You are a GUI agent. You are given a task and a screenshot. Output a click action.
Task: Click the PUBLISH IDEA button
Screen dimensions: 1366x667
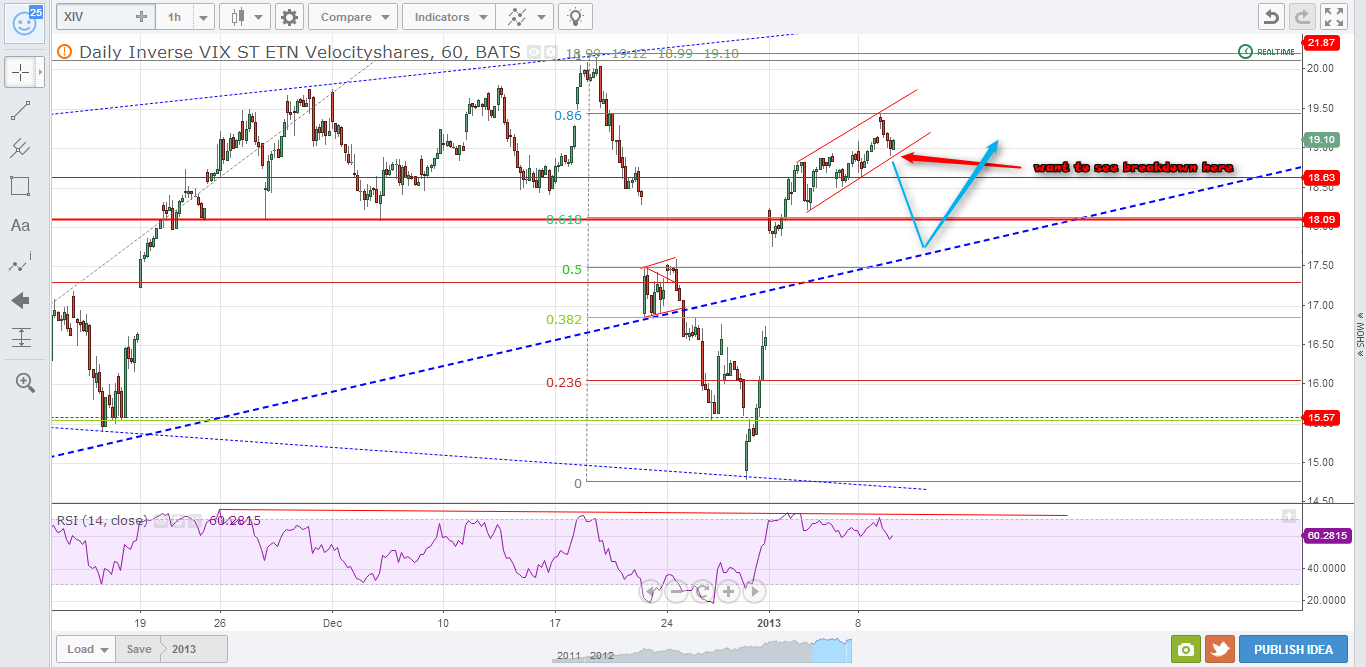coord(1293,649)
